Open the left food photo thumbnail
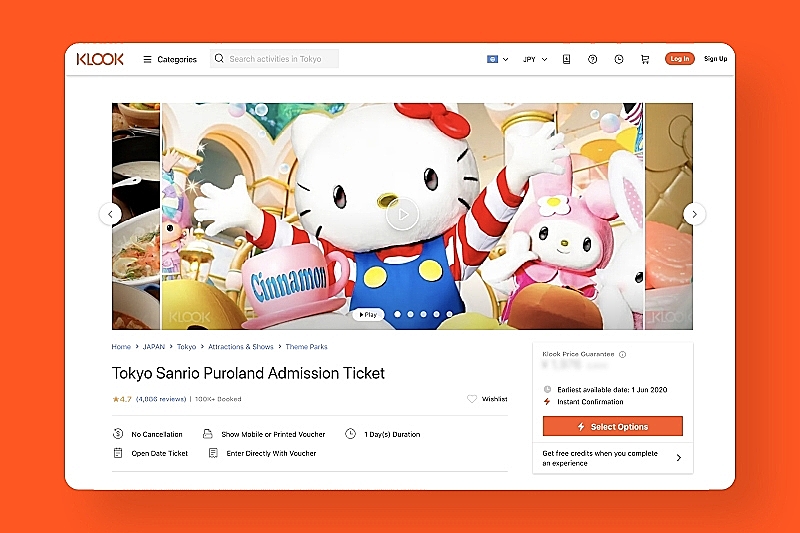The height and width of the screenshot is (533, 800). (x=136, y=216)
